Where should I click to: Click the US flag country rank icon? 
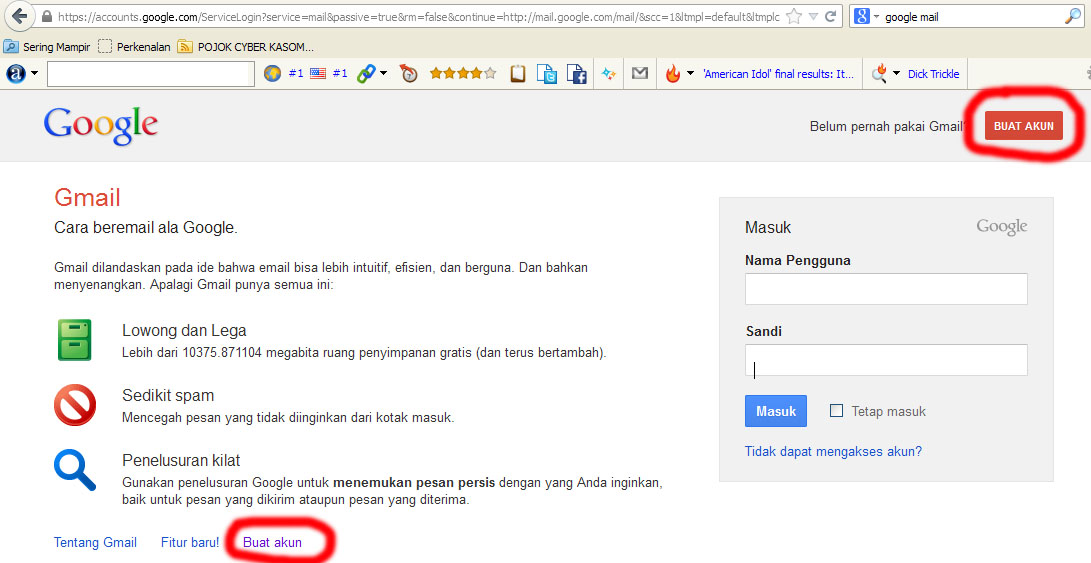[318, 73]
